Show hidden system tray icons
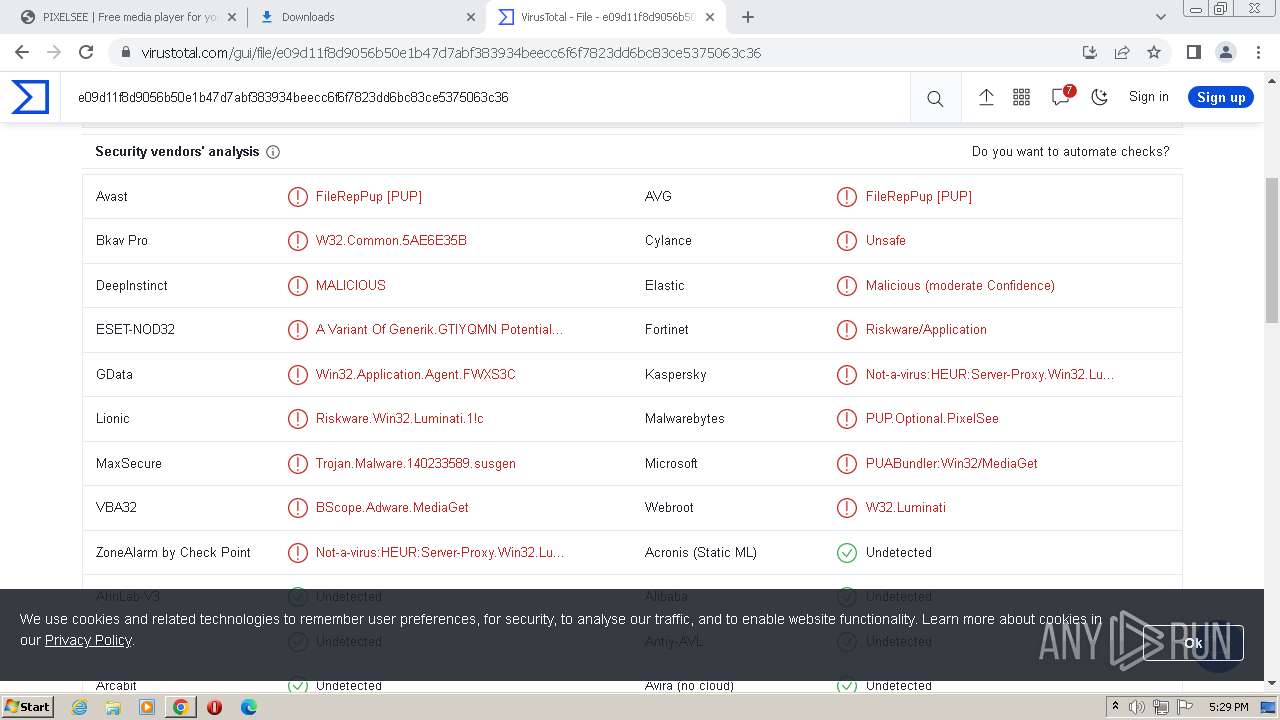Image resolution: width=1280 pixels, height=720 pixels. click(1115, 707)
